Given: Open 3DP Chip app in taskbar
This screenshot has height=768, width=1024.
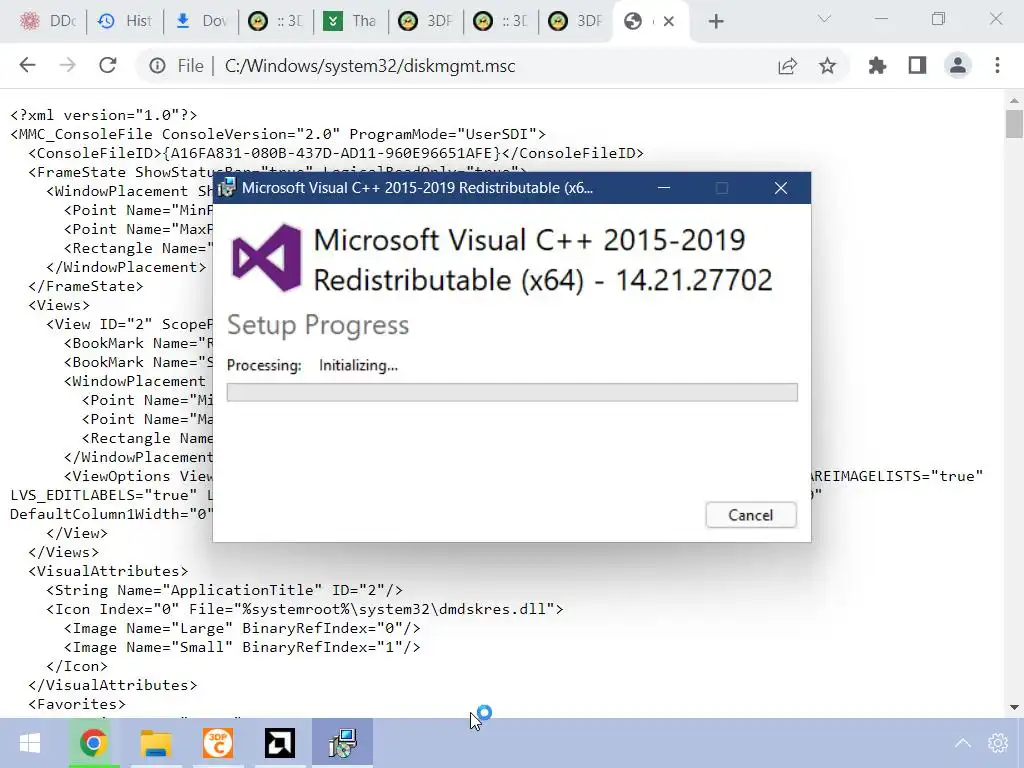Looking at the screenshot, I should (x=218, y=743).
